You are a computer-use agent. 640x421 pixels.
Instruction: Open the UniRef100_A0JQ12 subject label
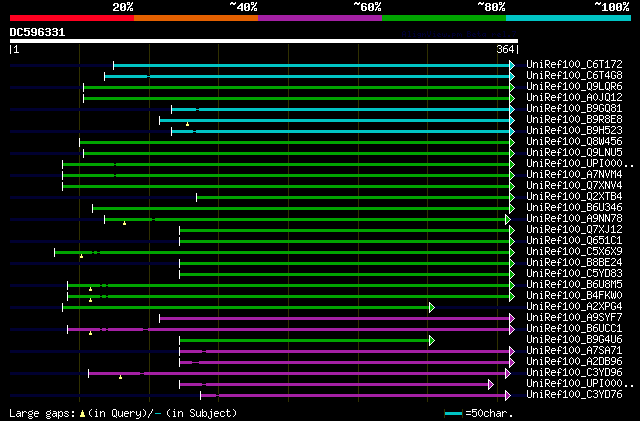(574, 98)
